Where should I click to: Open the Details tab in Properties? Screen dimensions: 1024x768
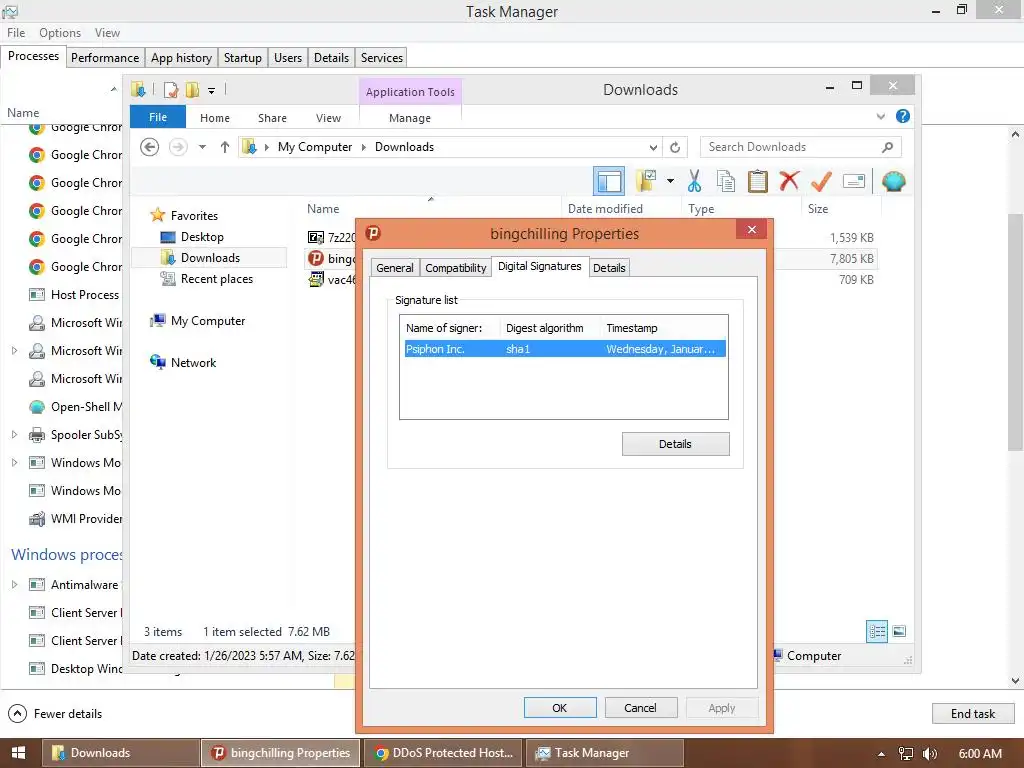pyautogui.click(x=609, y=268)
